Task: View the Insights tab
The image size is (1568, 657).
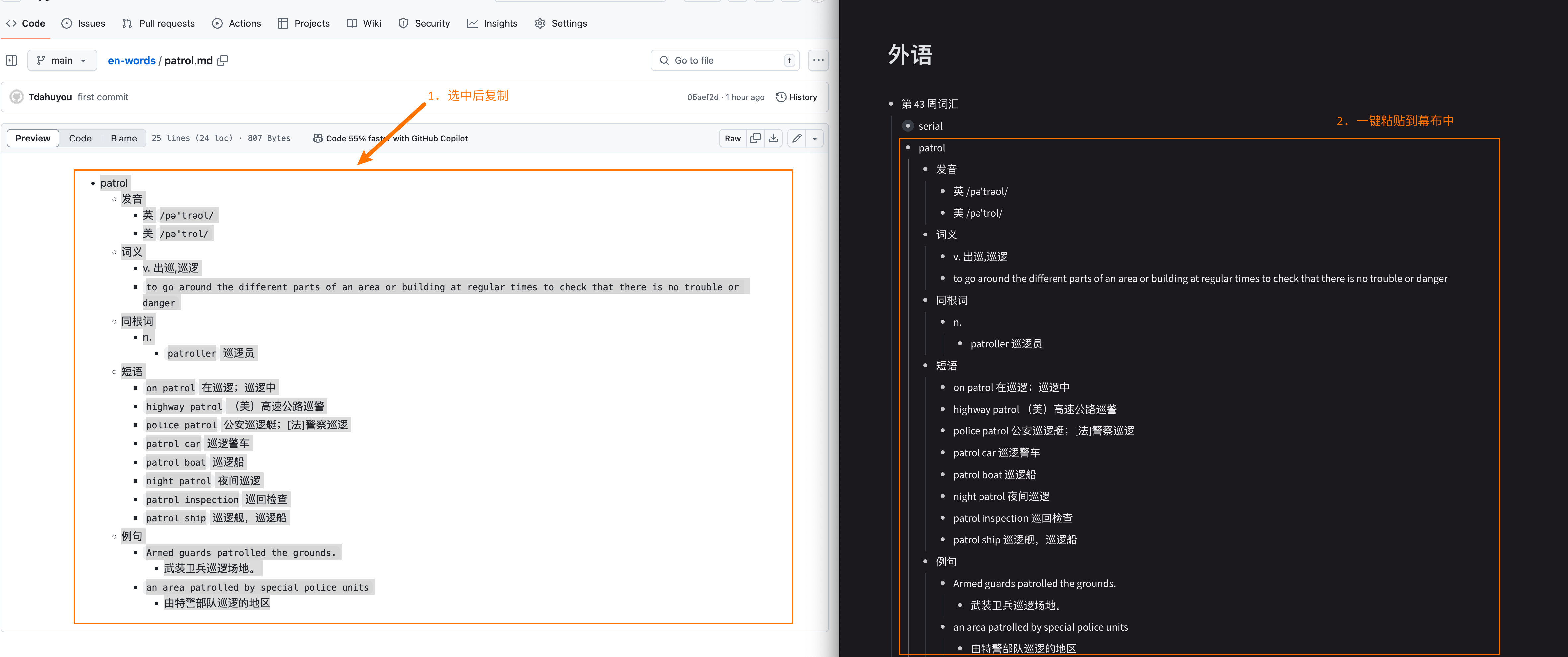Action: [x=493, y=23]
